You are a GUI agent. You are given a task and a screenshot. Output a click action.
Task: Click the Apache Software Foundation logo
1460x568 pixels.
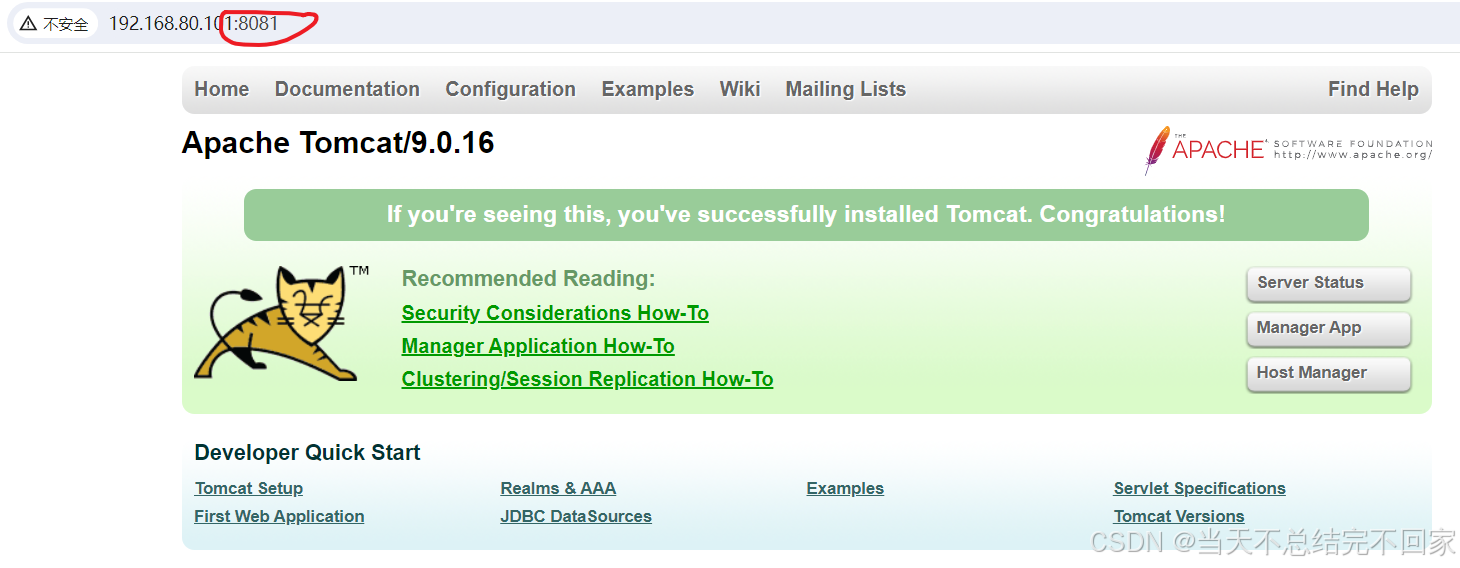click(x=1288, y=150)
